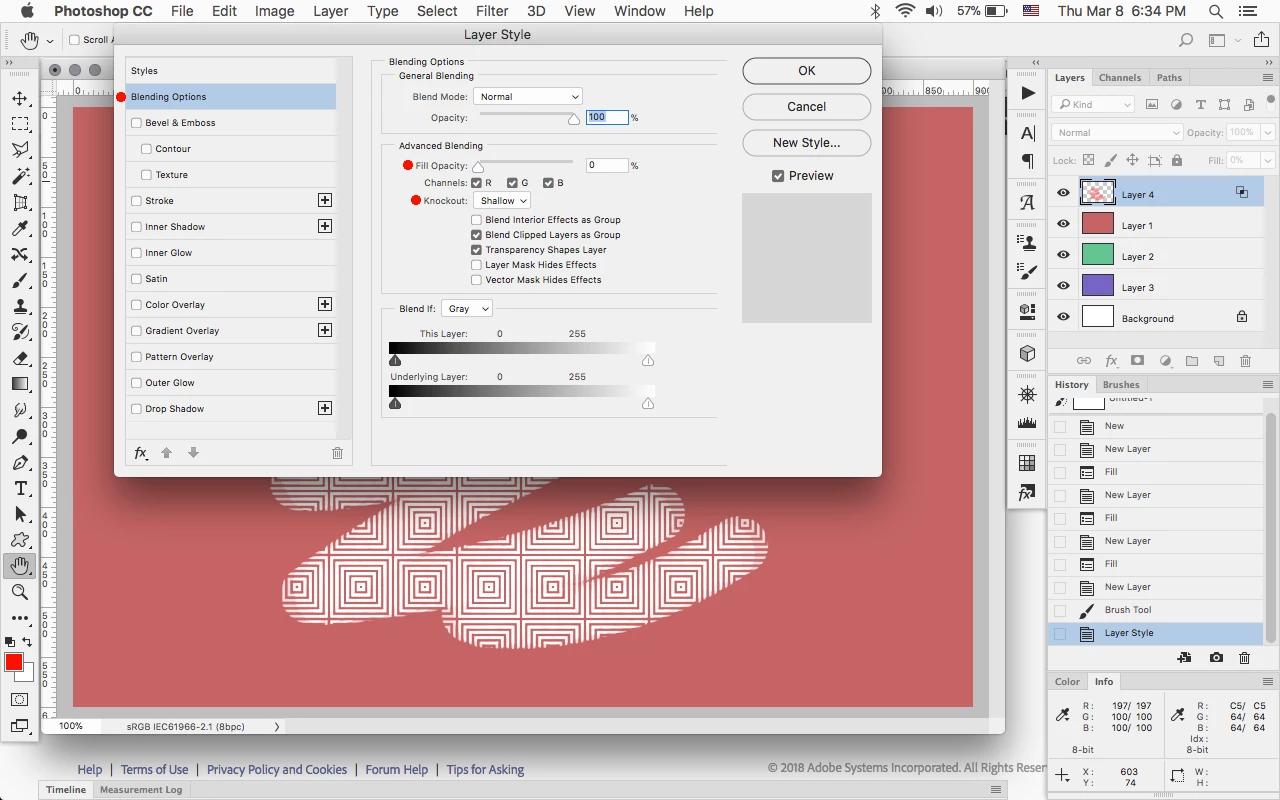
Task: Open the Blend If Gray dropdown
Action: point(467,309)
